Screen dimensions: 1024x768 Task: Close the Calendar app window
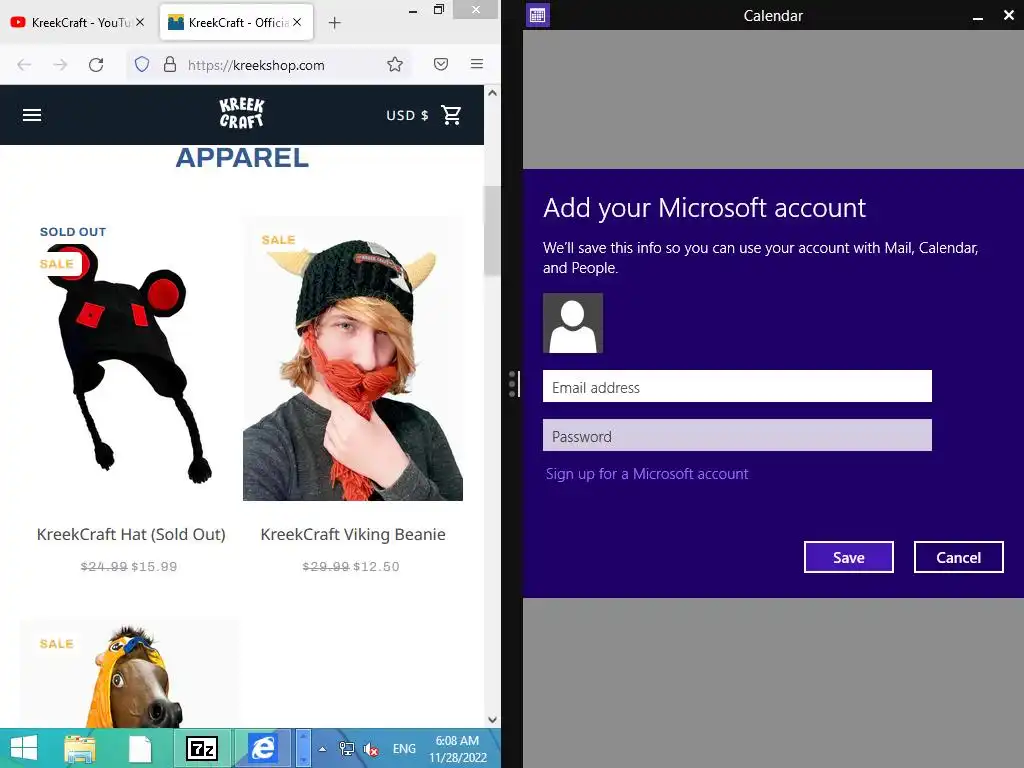(1008, 16)
